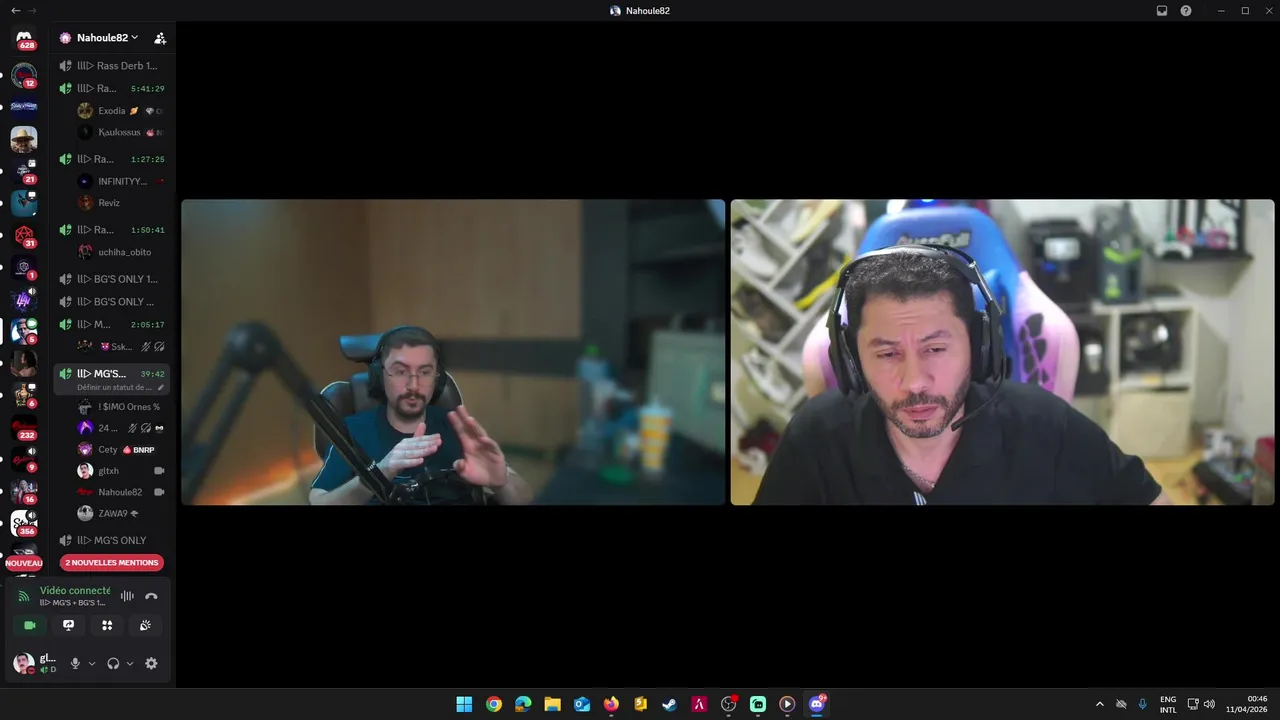The width and height of the screenshot is (1280, 720).
Task: Disconnect from voice call
Action: (x=151, y=596)
